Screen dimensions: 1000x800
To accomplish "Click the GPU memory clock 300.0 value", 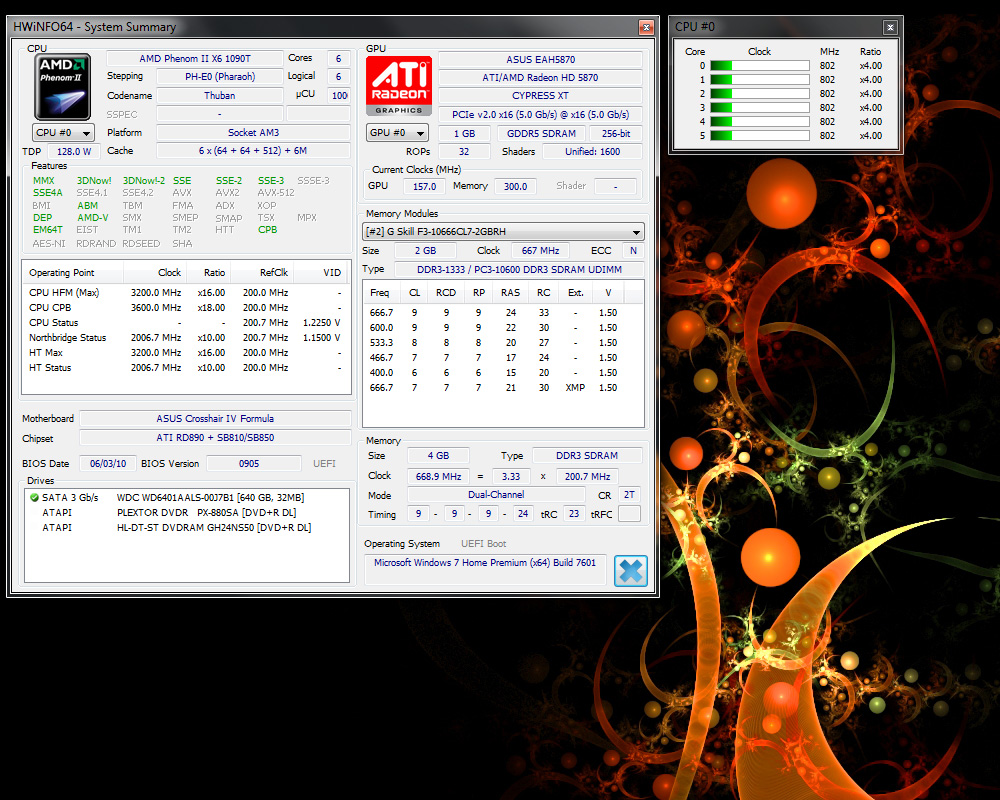I will tap(515, 186).
